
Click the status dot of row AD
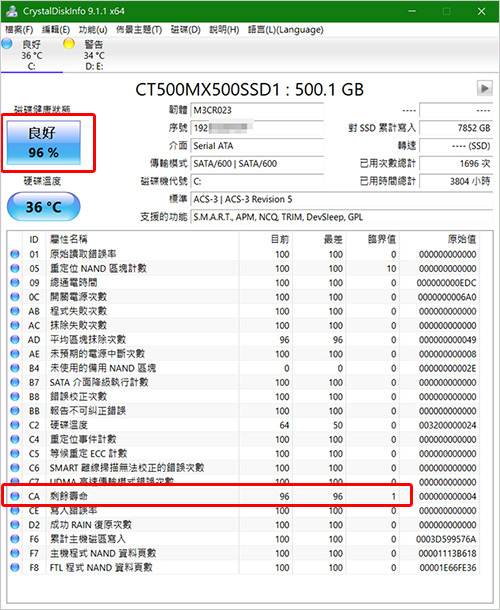click(15, 340)
